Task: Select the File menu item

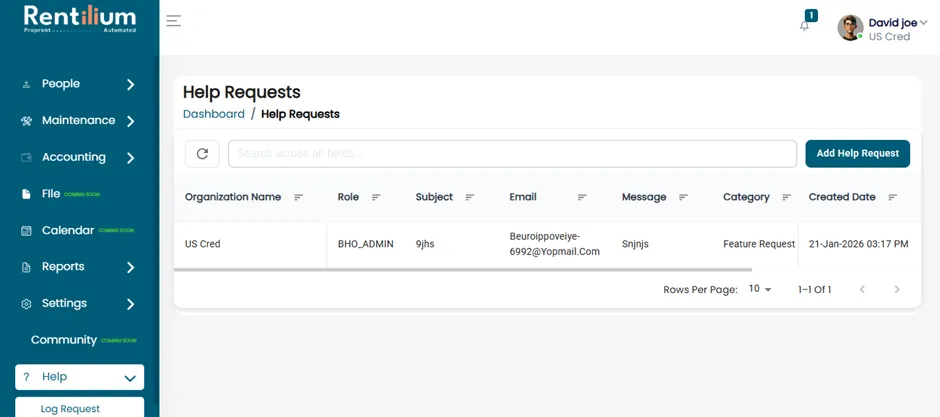Action: click(x=79, y=194)
